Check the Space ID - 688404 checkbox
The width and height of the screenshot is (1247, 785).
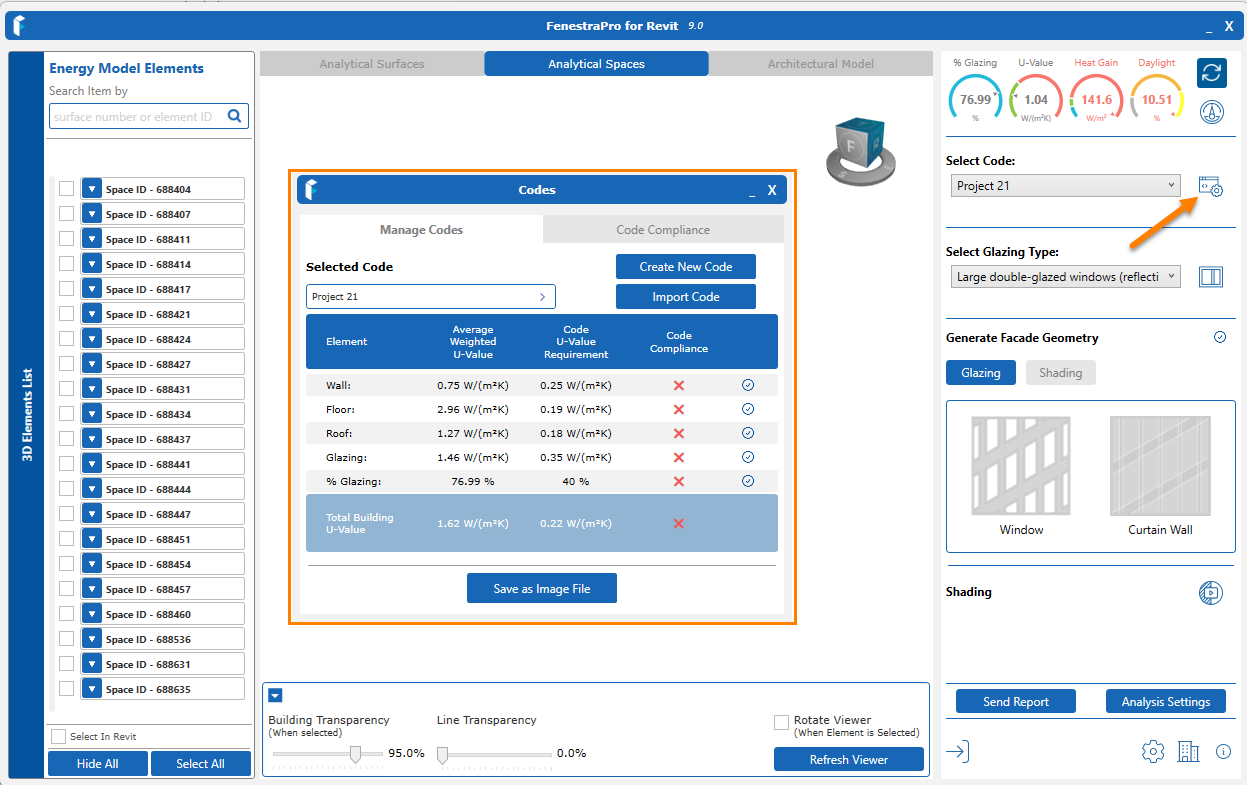click(66, 189)
